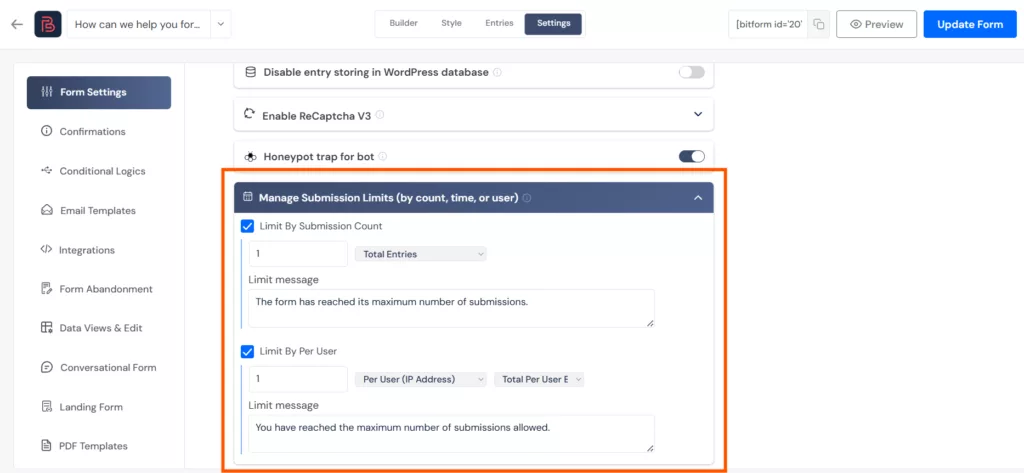
Task: Click the Conversational Form chat icon
Action: pos(46,367)
